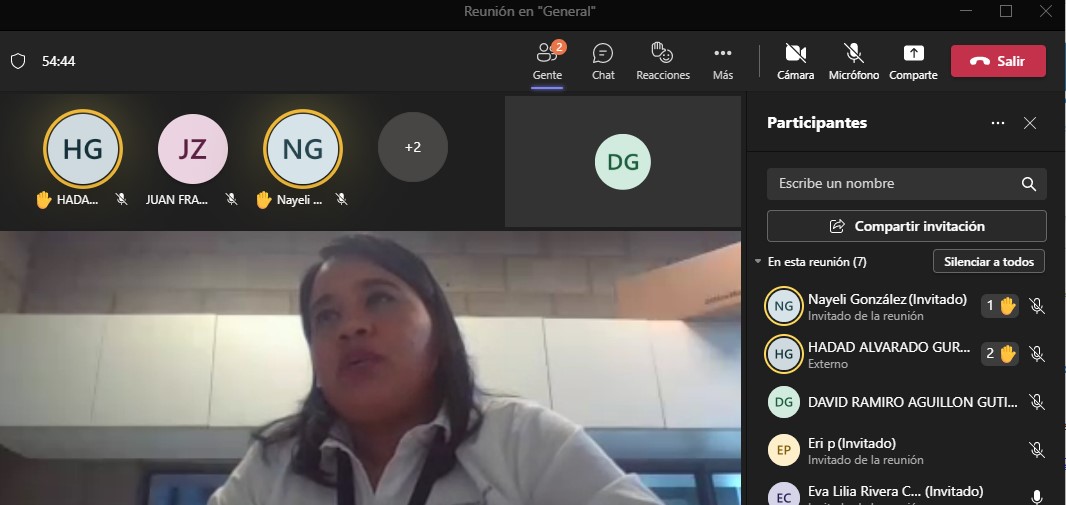Click HADAD tile muted mic icon
Screen dimensions: 1066x505
pos(122,199)
